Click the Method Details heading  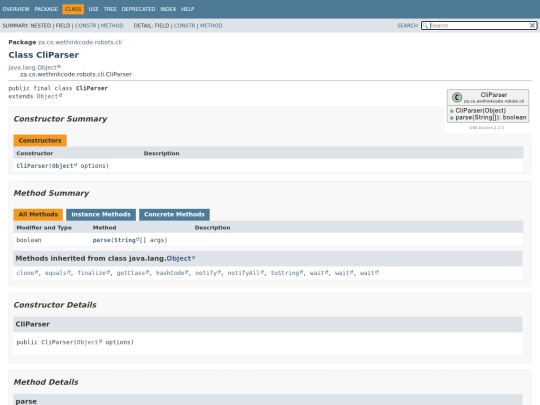(46, 382)
